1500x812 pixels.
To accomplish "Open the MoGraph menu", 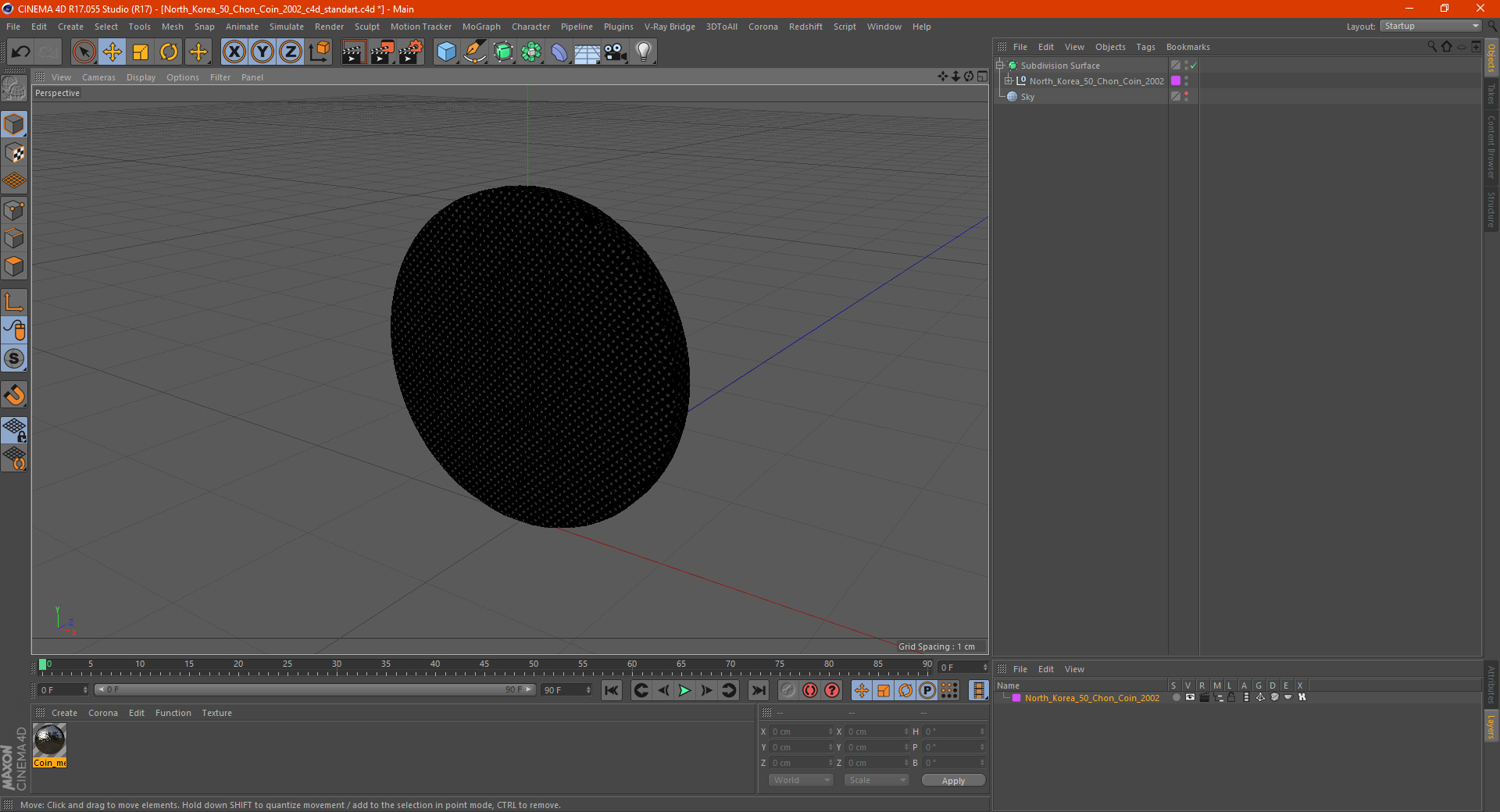I will [x=481, y=27].
